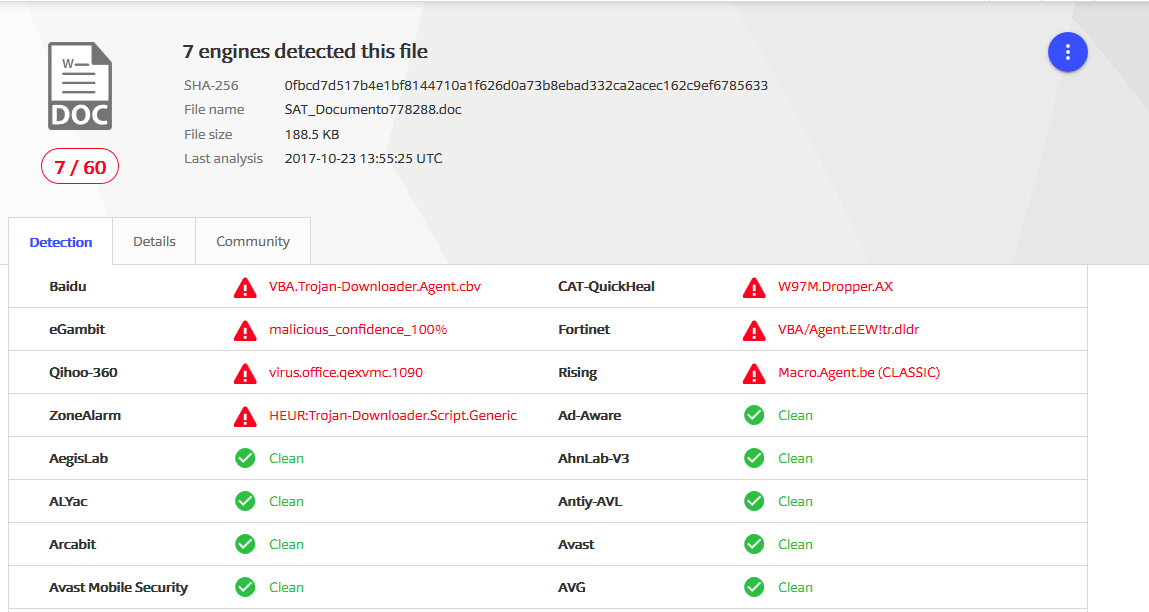The width and height of the screenshot is (1149, 612).
Task: Click the Clean result for AegisLab
Action: 286,458
